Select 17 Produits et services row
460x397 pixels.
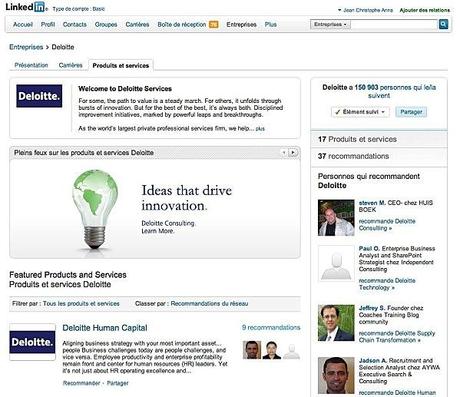tap(379, 139)
